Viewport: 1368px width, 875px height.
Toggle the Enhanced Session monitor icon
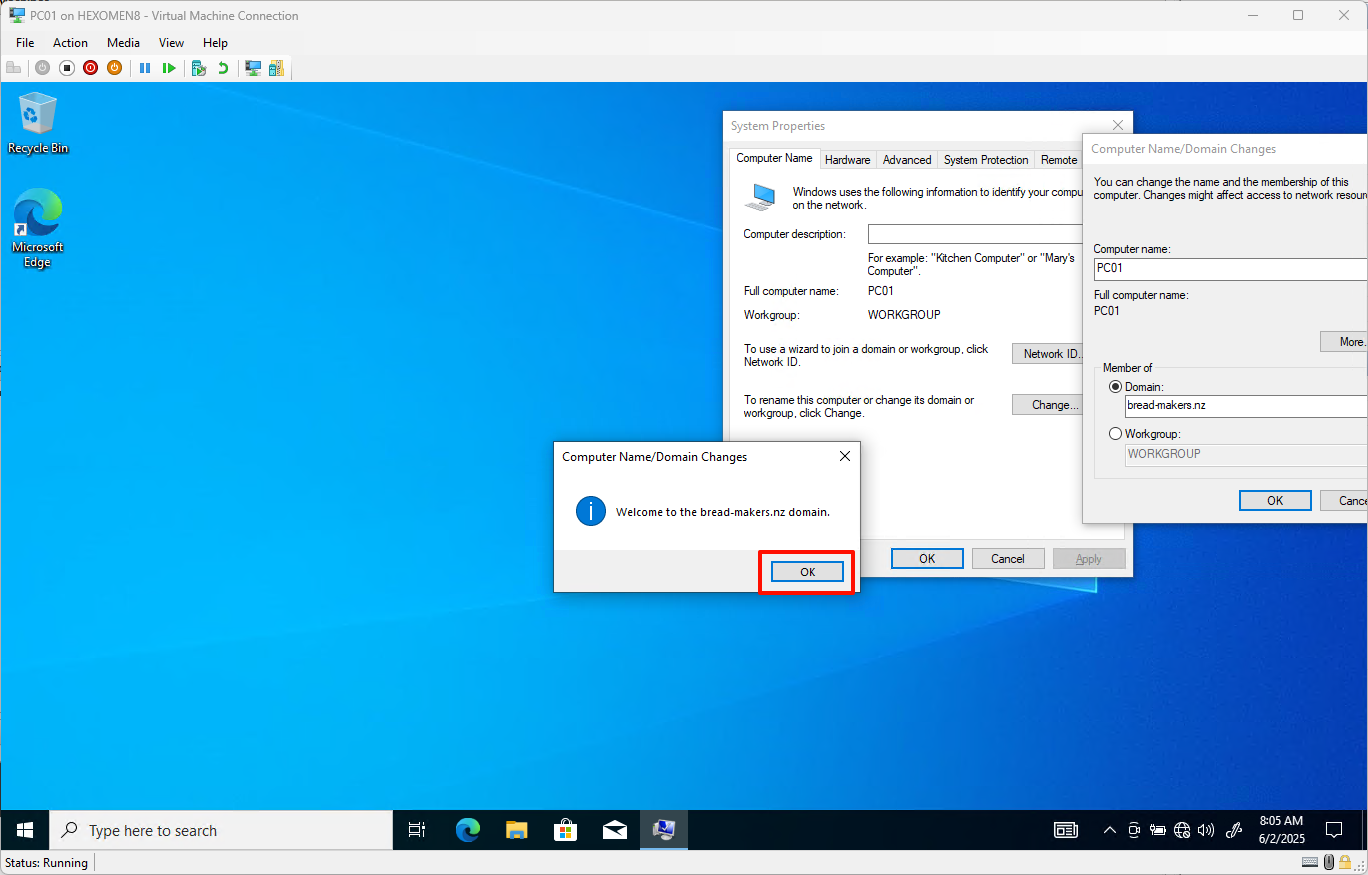(x=253, y=68)
